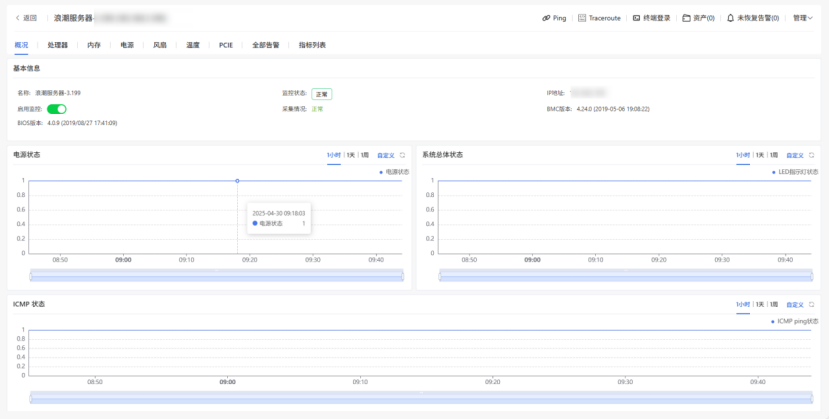Select 1小时 range in 电源状态 chart
This screenshot has width=830, height=419.
pos(333,156)
